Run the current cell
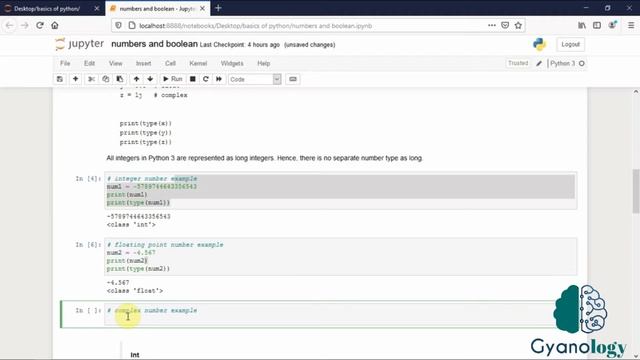Viewport: 640px width, 360px height. (x=173, y=79)
